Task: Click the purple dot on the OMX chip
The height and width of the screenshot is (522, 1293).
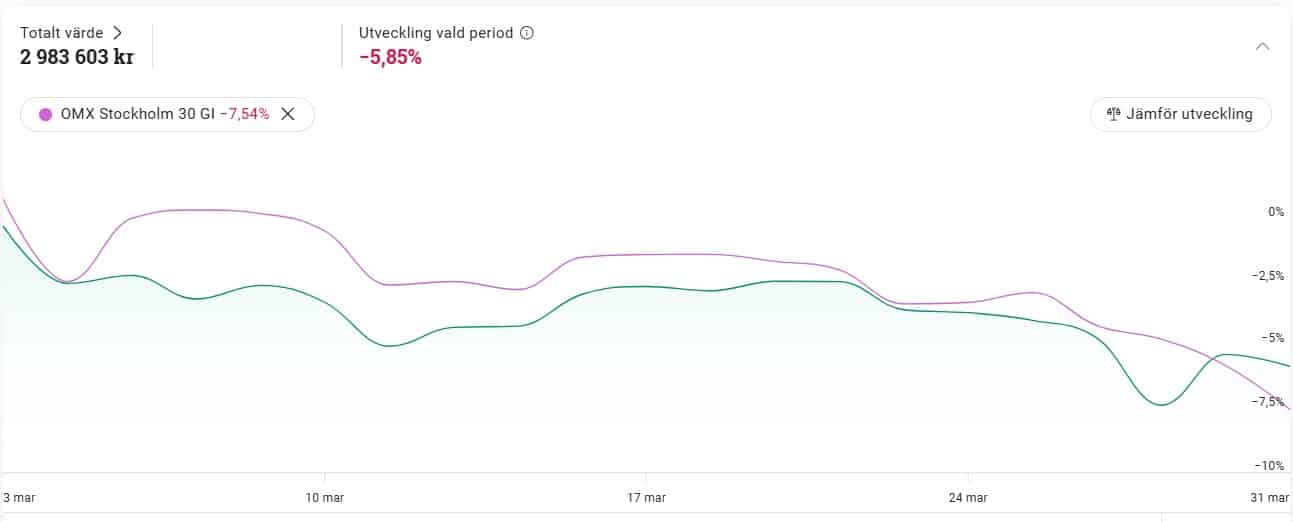Action: pyautogui.click(x=45, y=114)
